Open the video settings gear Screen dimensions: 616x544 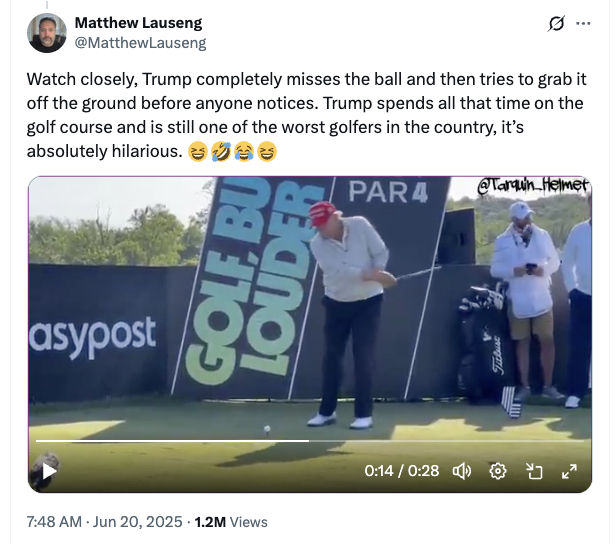pos(498,471)
